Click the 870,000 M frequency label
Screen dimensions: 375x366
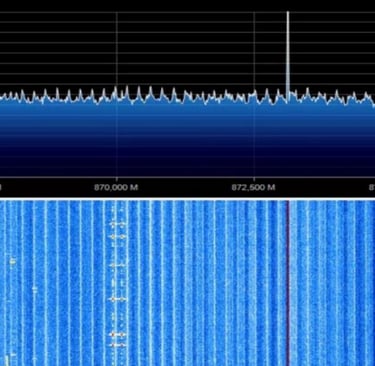(116, 187)
